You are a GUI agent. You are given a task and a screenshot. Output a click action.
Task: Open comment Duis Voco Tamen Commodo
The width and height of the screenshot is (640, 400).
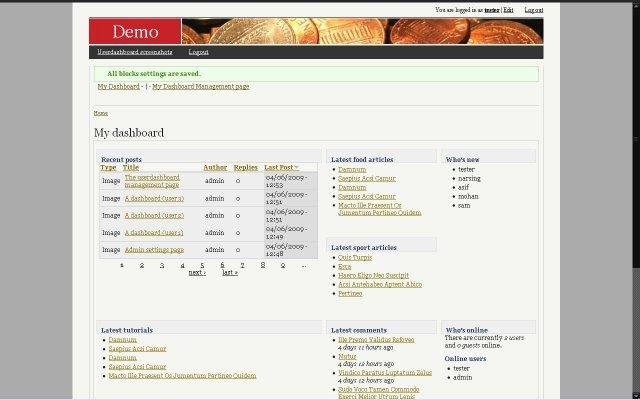[379, 393]
